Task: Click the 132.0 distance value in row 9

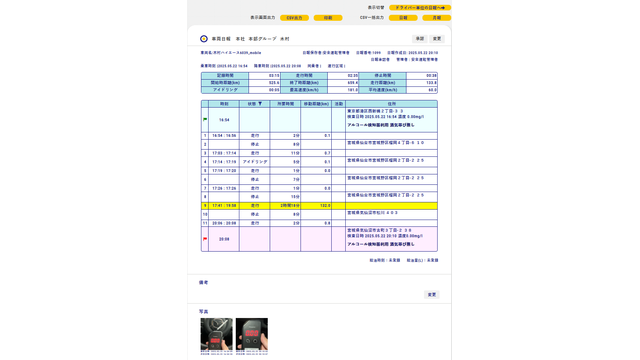Action: tap(325, 206)
